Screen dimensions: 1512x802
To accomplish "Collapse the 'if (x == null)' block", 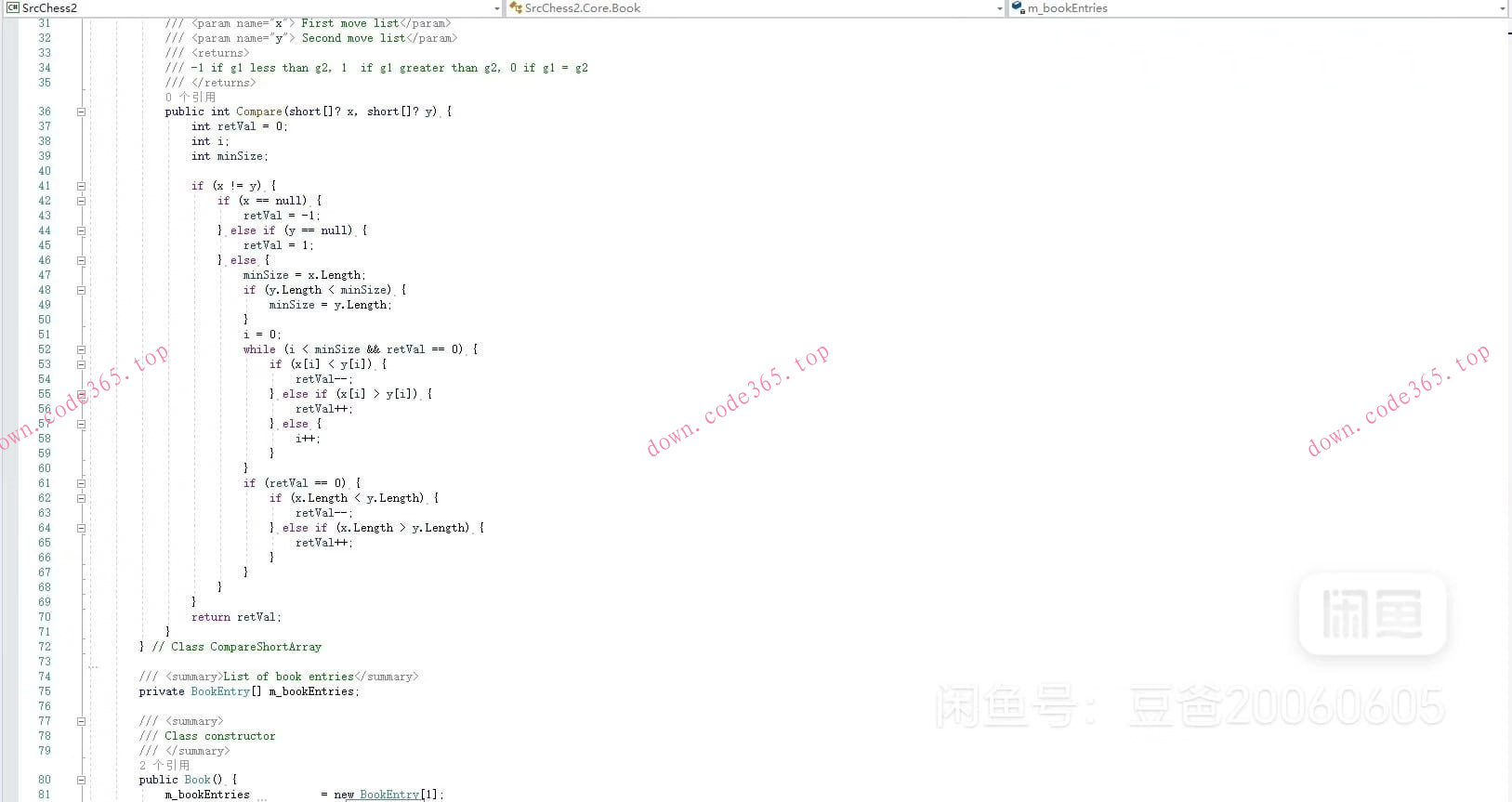I will point(81,201).
